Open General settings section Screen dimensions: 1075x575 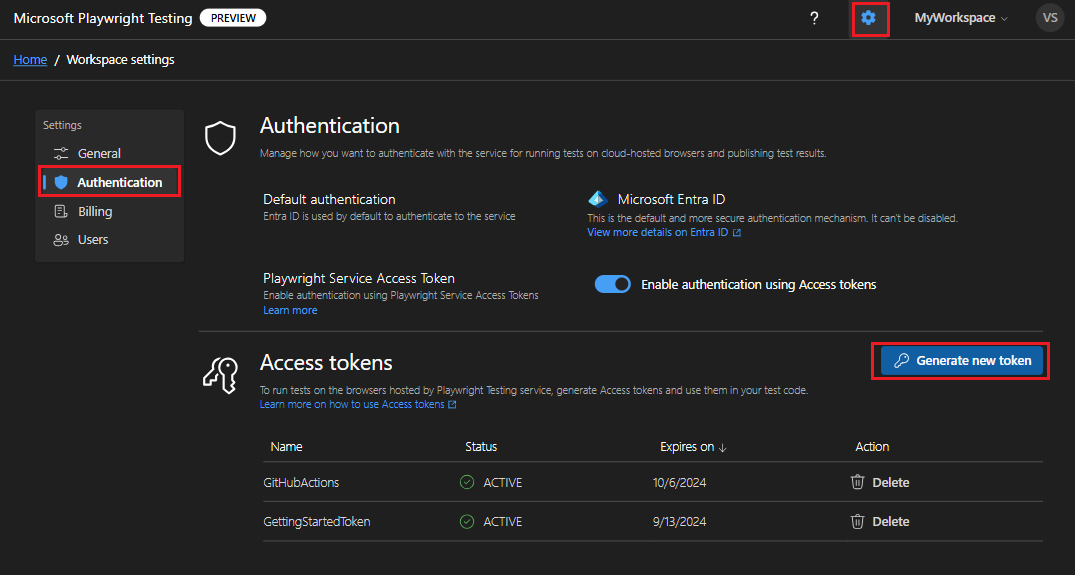pos(99,153)
